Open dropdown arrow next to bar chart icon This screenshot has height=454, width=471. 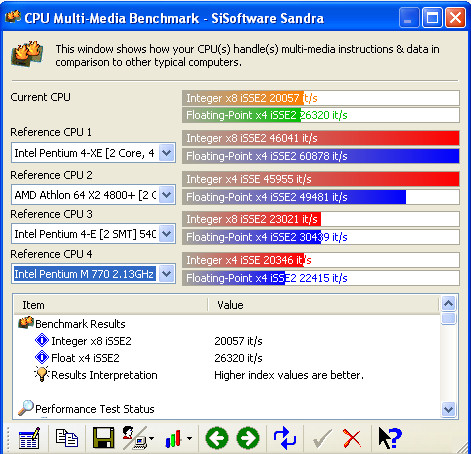coord(189,439)
